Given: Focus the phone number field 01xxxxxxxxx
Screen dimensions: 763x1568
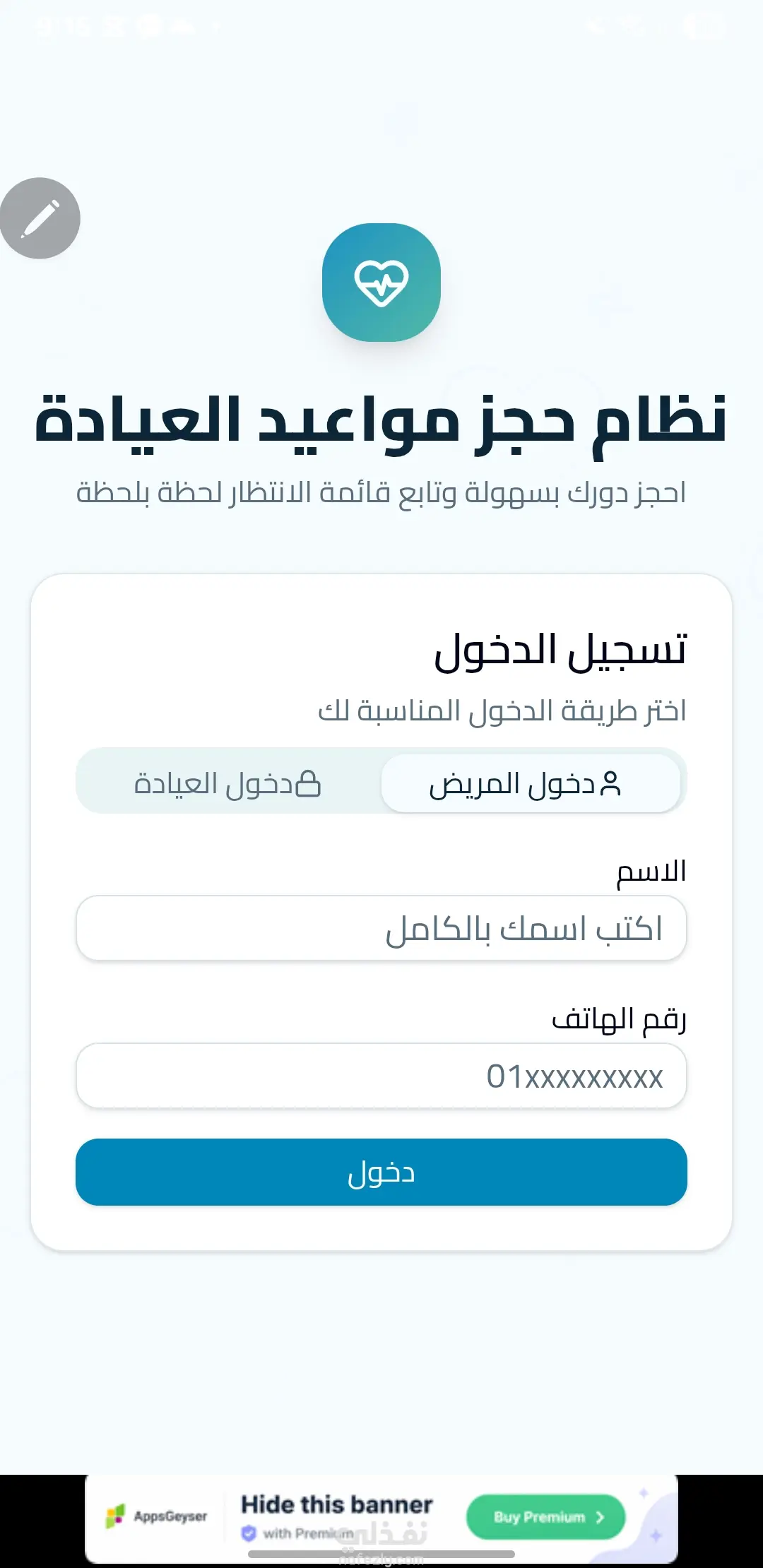Looking at the screenshot, I should pos(381,1076).
